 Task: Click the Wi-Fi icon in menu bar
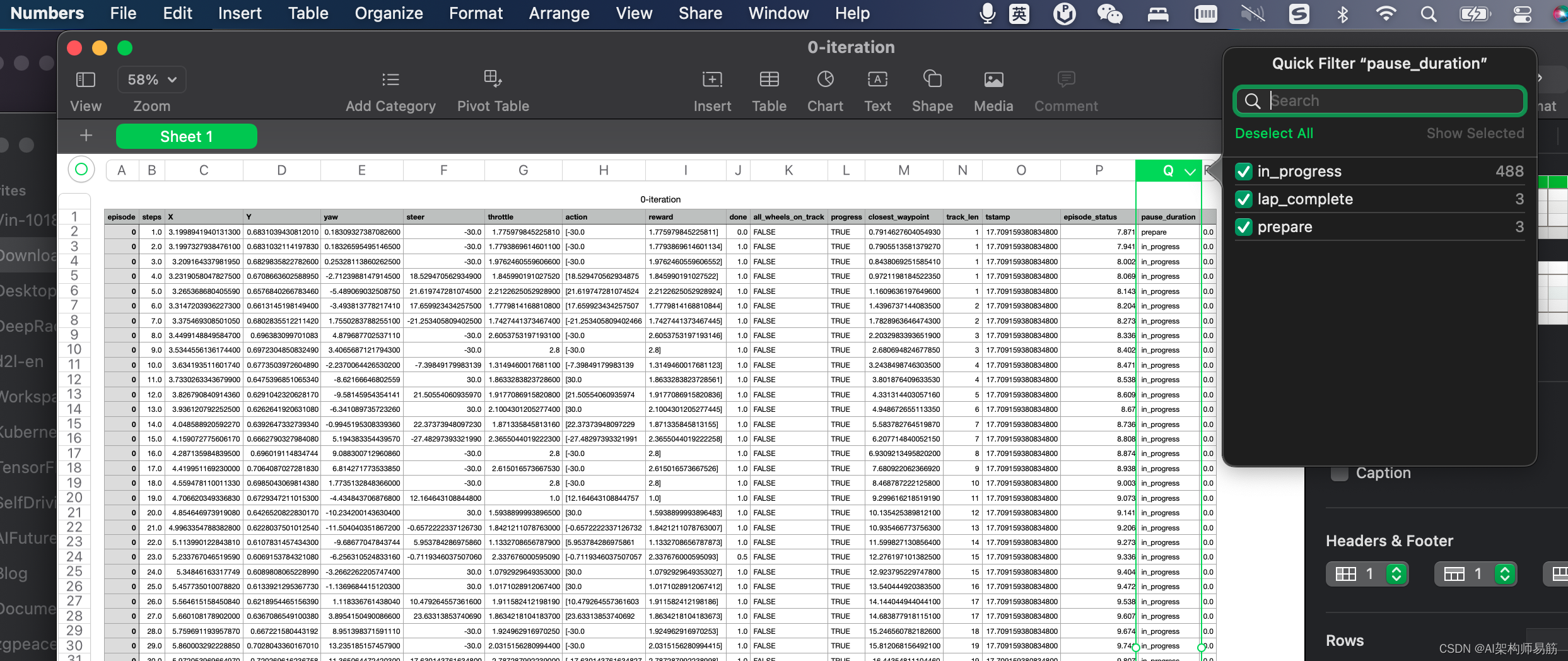pos(1385,13)
